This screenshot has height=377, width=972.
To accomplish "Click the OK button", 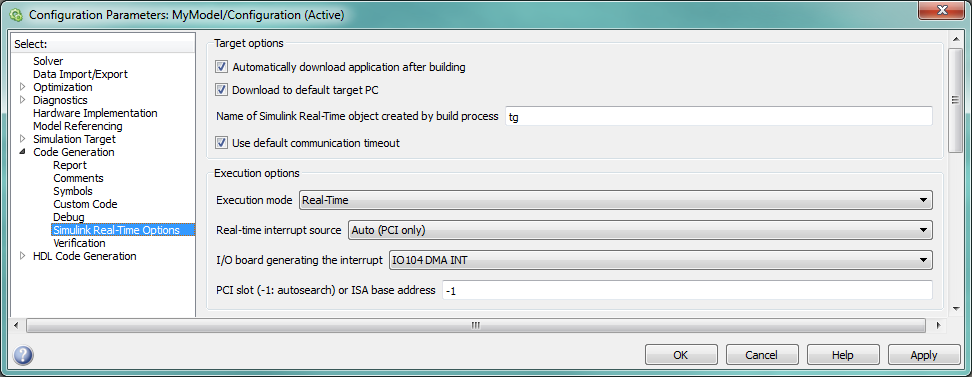I will (x=681, y=355).
